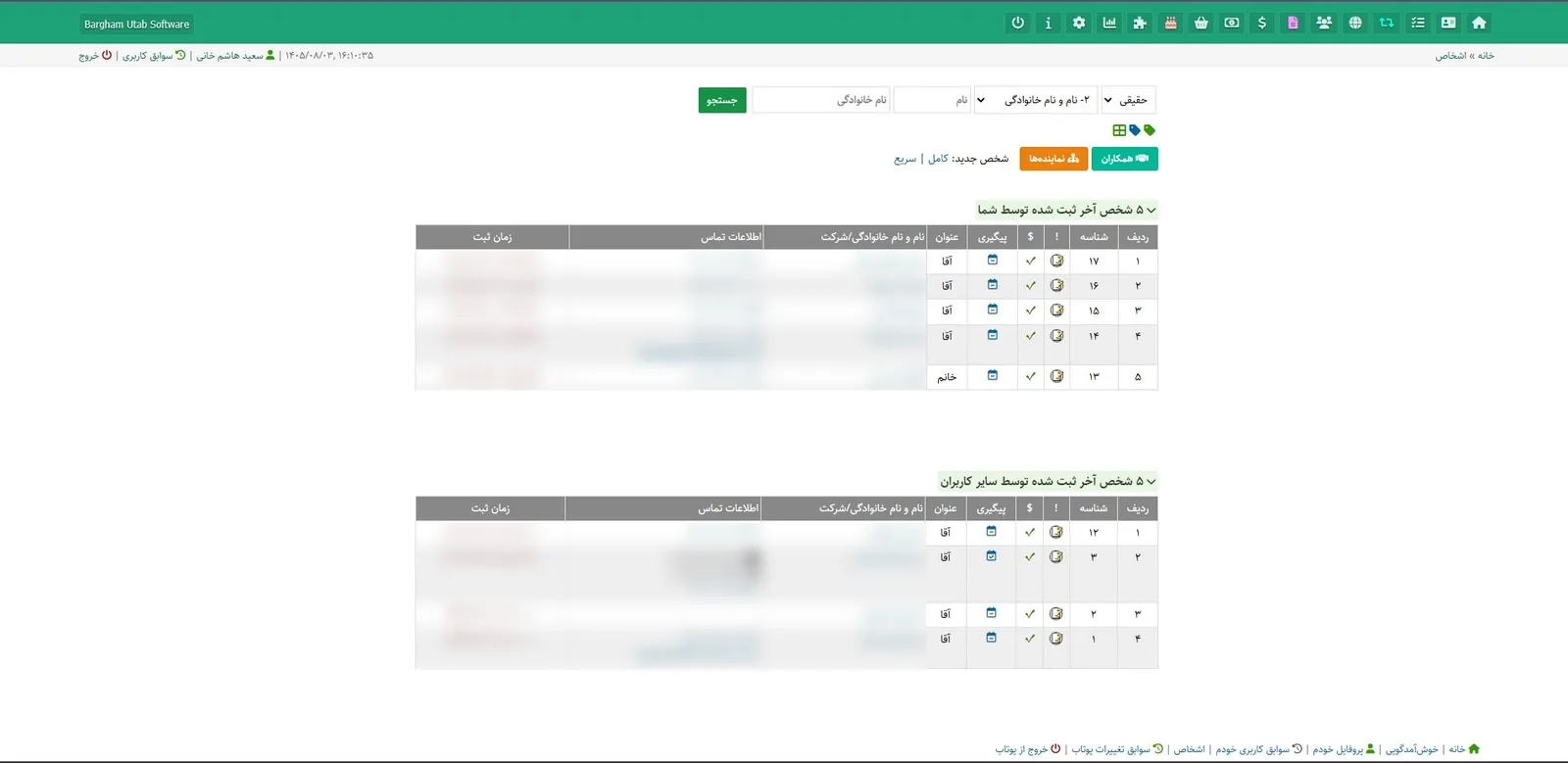Screen dimensions: 1568x763
Task: Click the blue tag icon below search
Action: [x=1135, y=130]
